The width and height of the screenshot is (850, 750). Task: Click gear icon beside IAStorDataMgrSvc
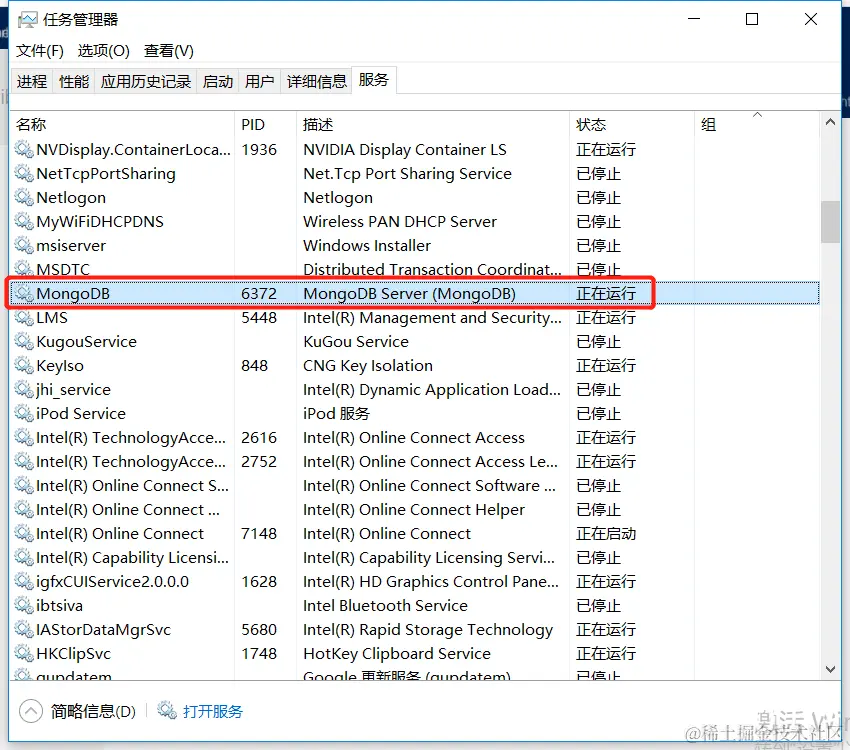click(24, 629)
